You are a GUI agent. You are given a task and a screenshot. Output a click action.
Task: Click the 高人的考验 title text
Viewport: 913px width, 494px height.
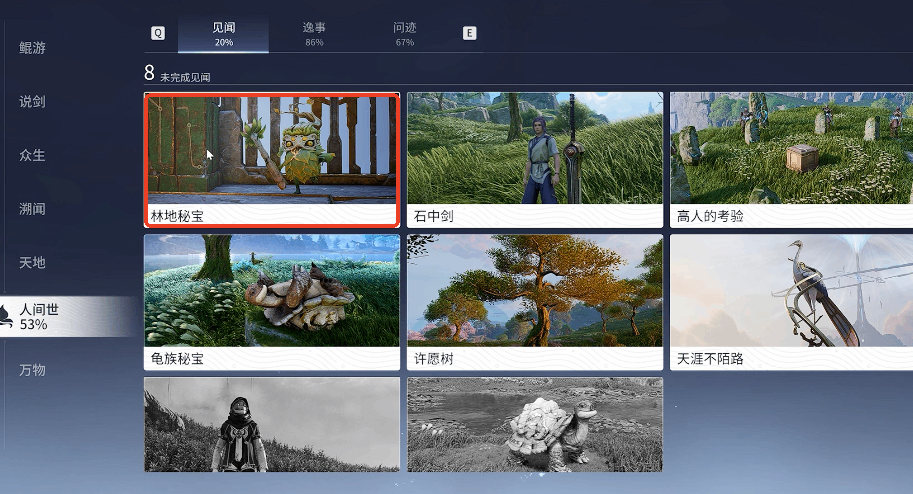(710, 216)
